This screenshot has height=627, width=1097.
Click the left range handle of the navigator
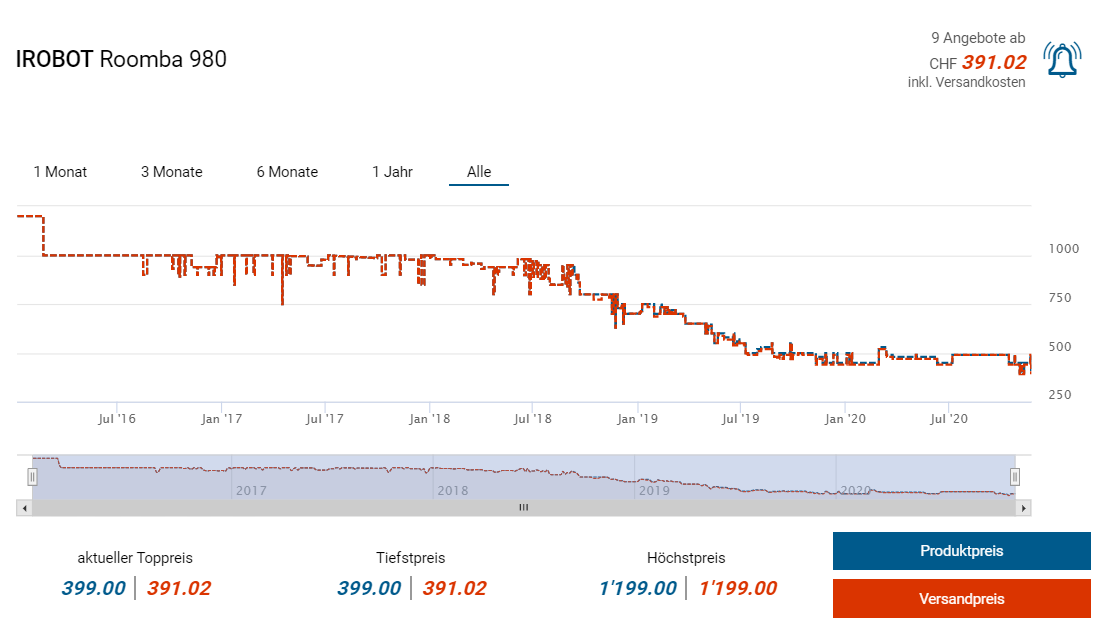pos(32,477)
